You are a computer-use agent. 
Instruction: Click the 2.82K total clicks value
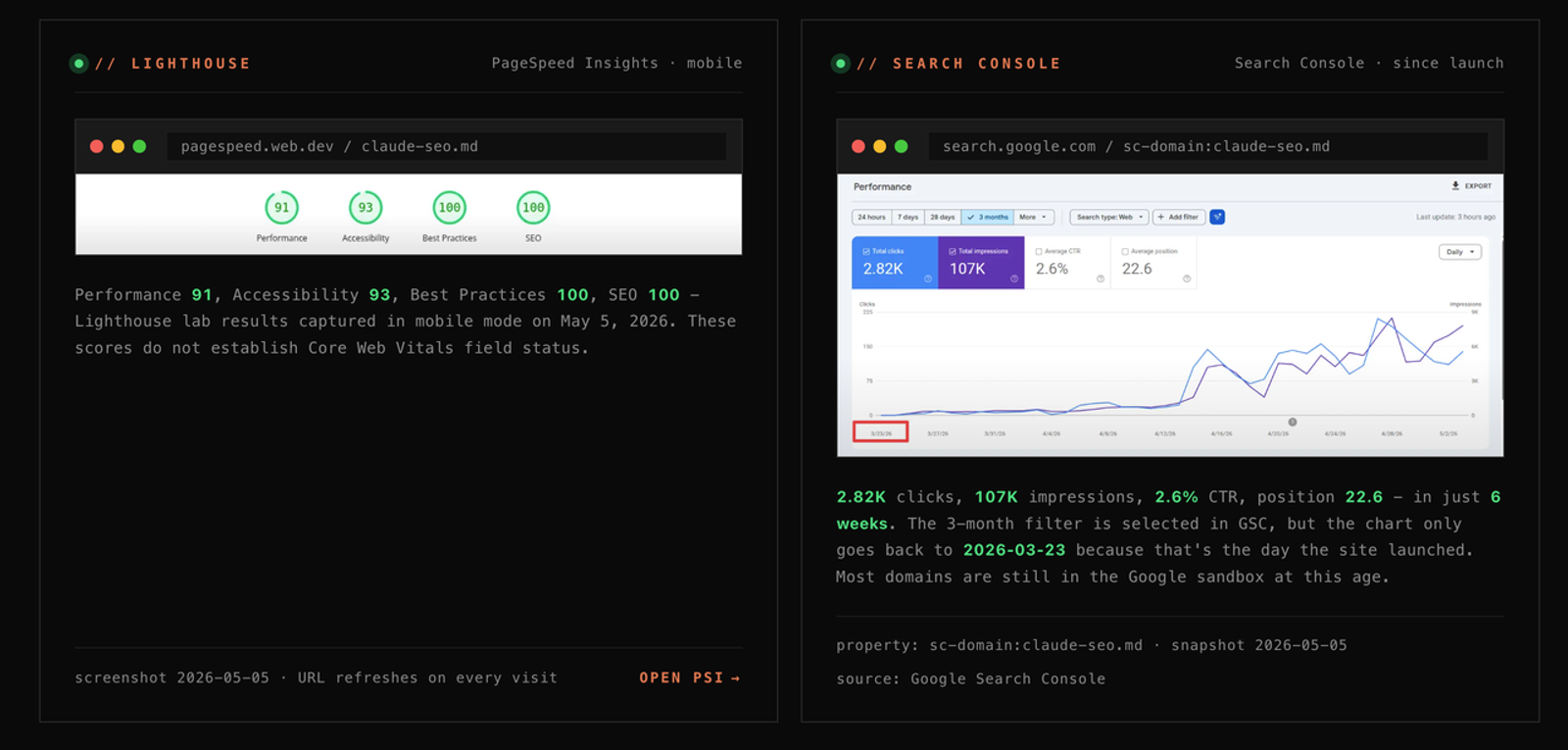point(883,269)
